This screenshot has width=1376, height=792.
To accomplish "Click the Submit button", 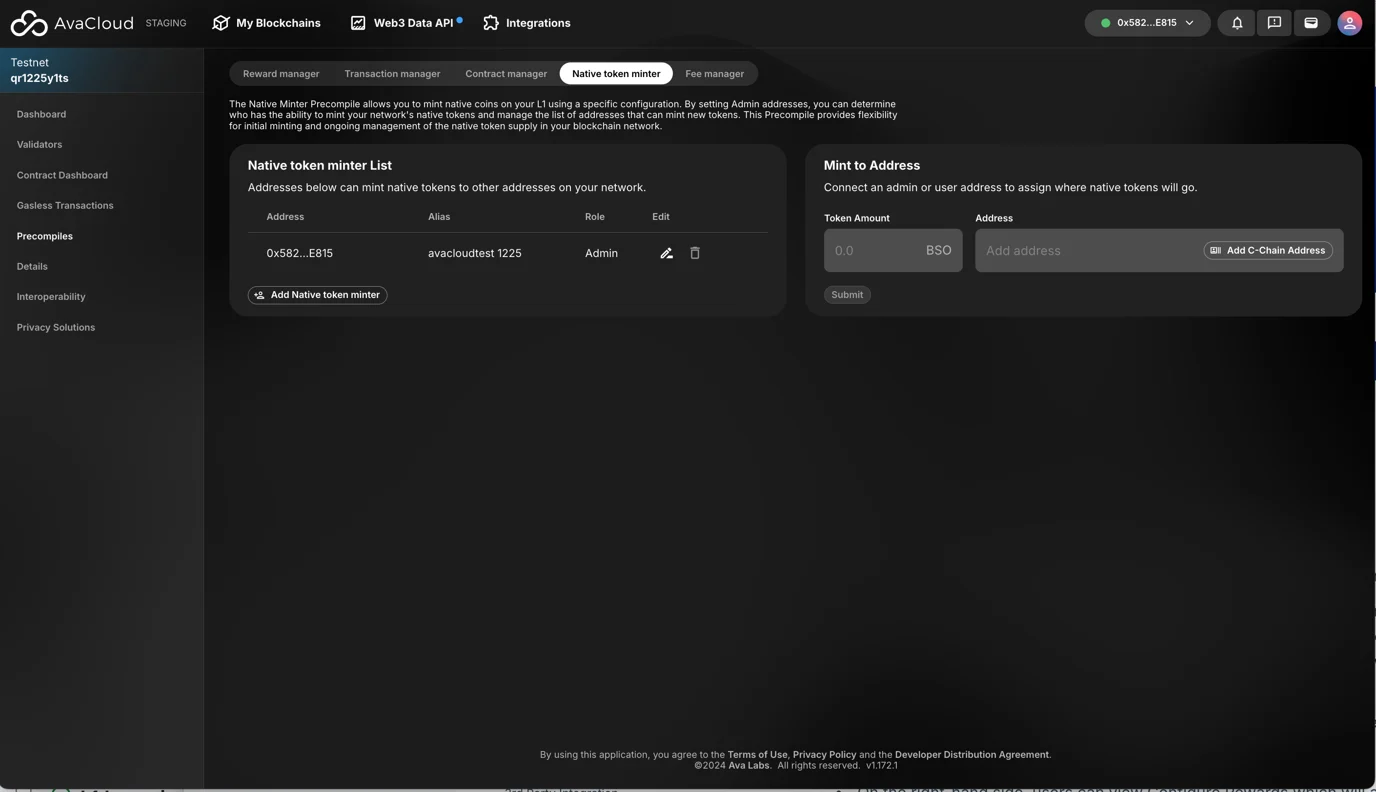I will pos(847,295).
